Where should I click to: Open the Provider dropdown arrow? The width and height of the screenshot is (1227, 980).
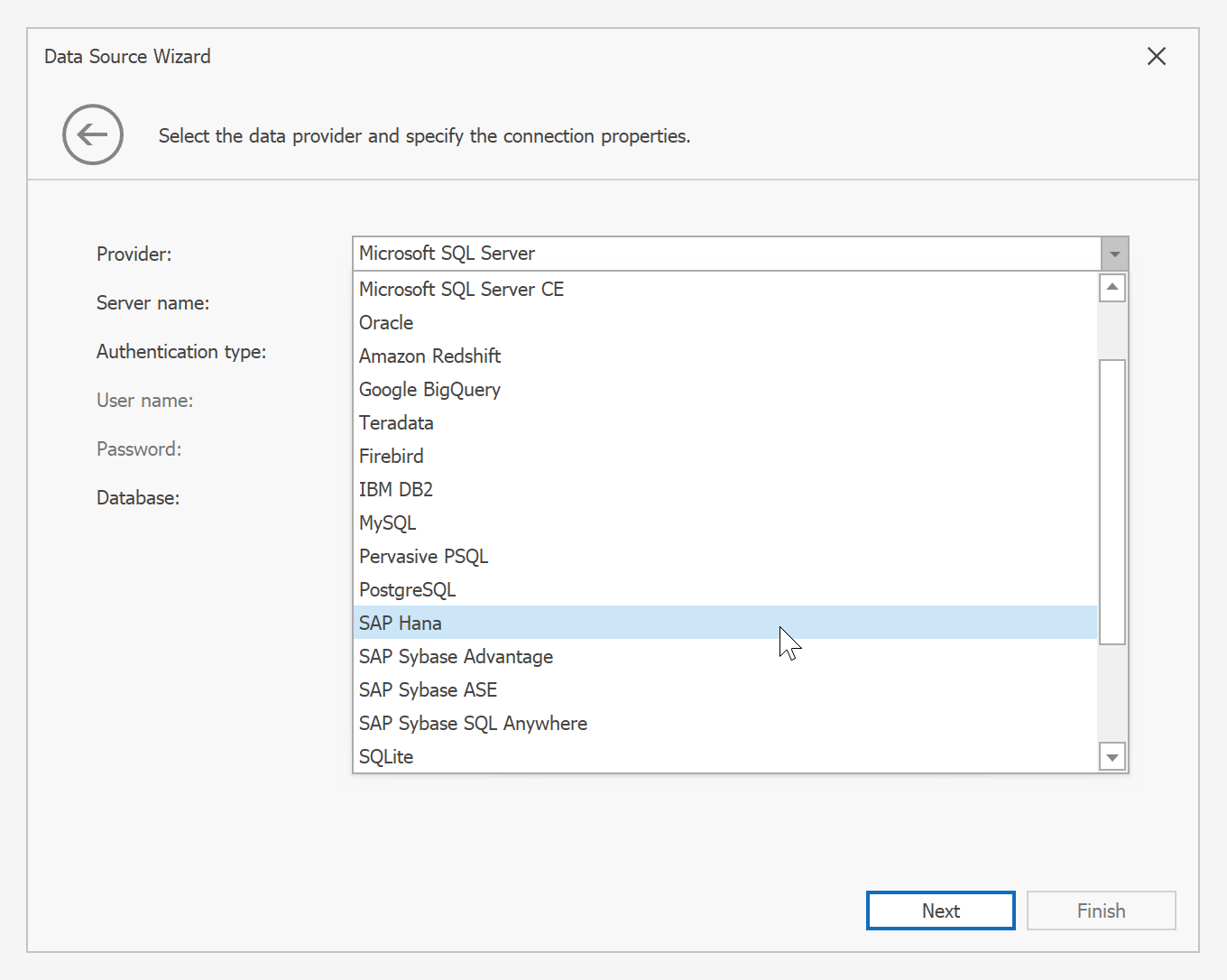pos(1115,254)
